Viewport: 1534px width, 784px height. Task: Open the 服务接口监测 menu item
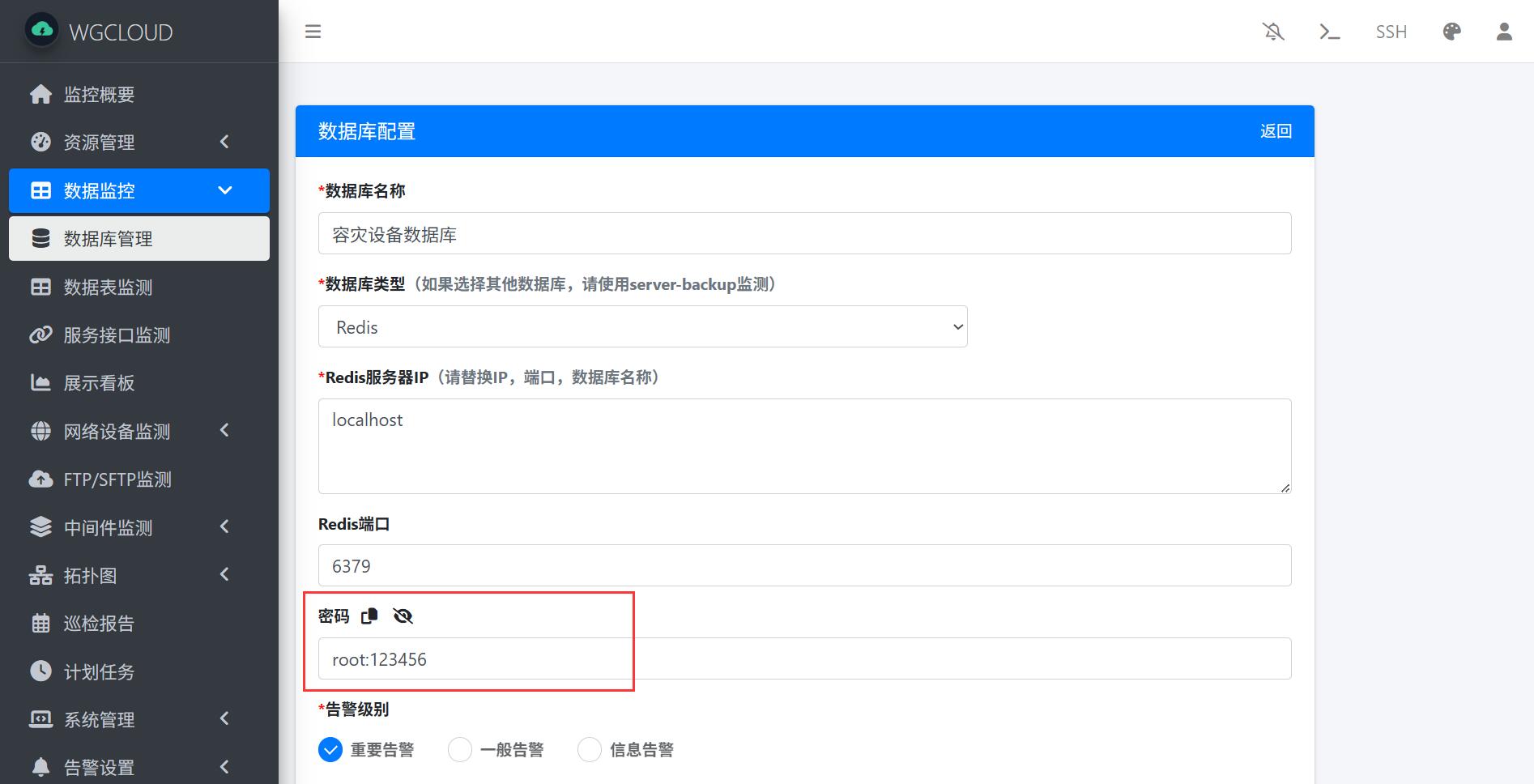139,334
